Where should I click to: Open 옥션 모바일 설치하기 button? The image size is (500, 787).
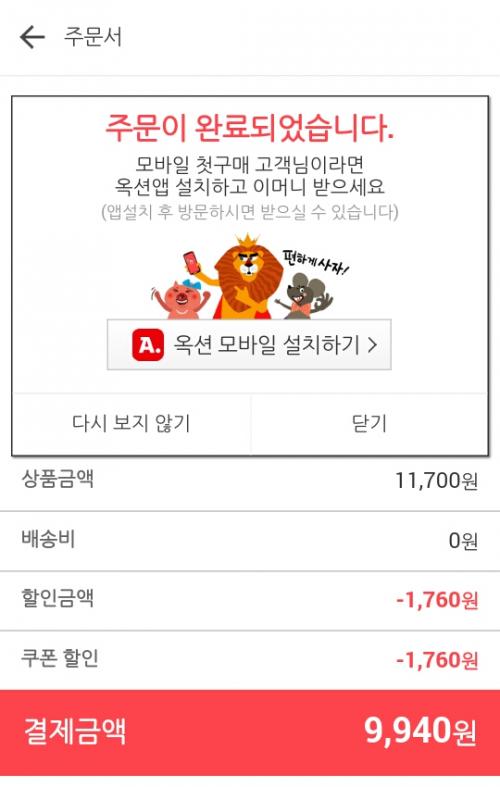249,345
